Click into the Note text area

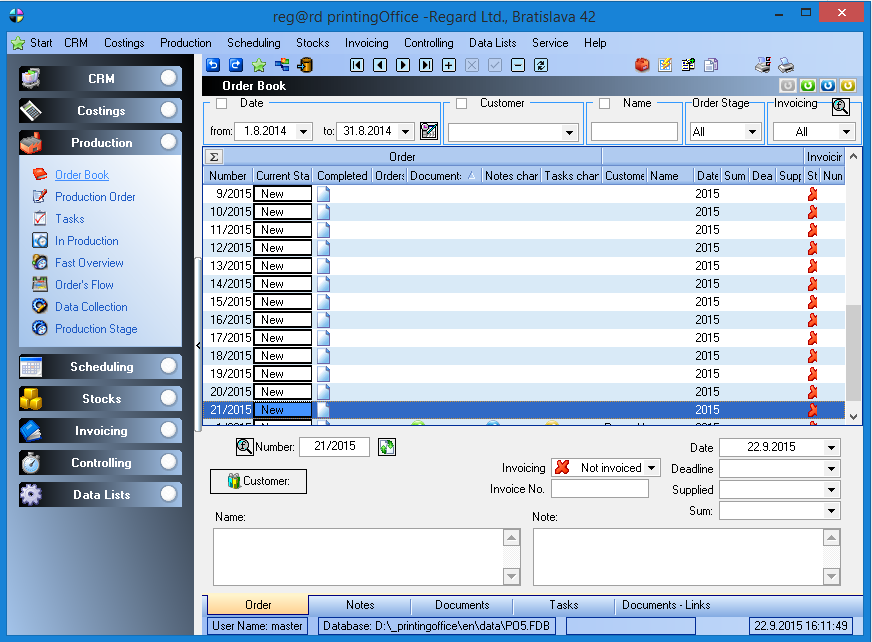pos(678,557)
